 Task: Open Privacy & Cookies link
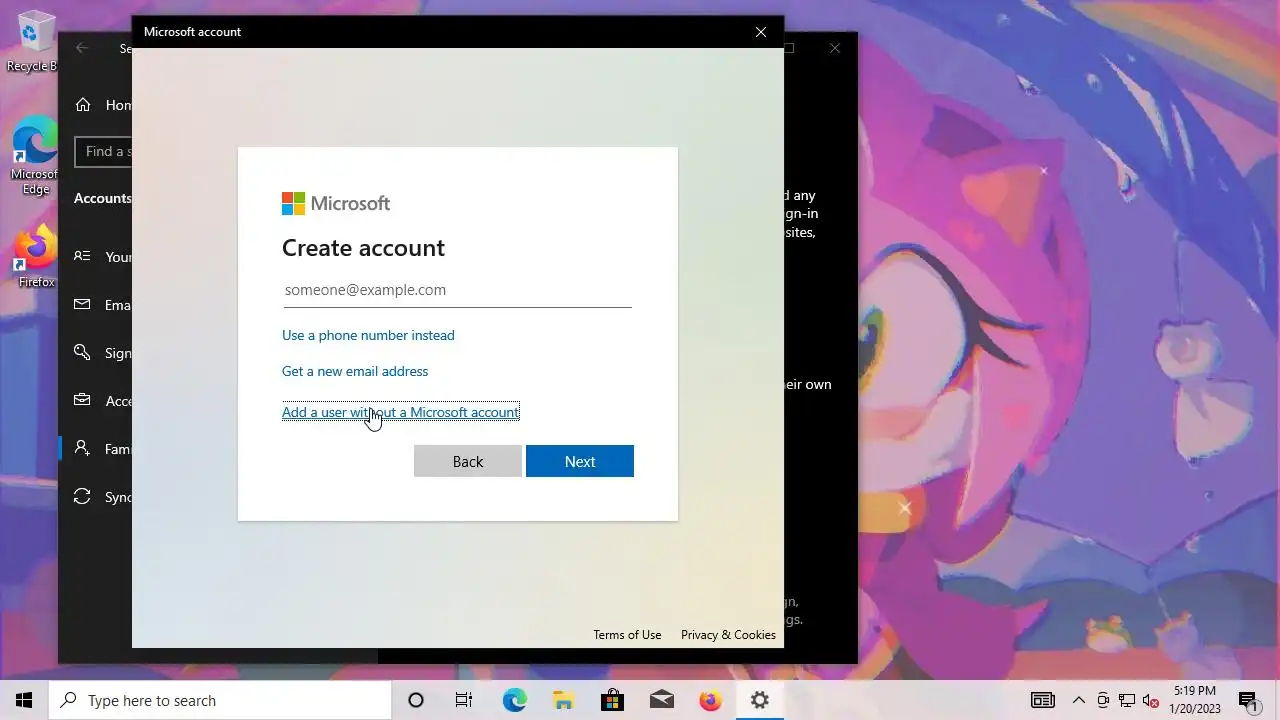728,635
